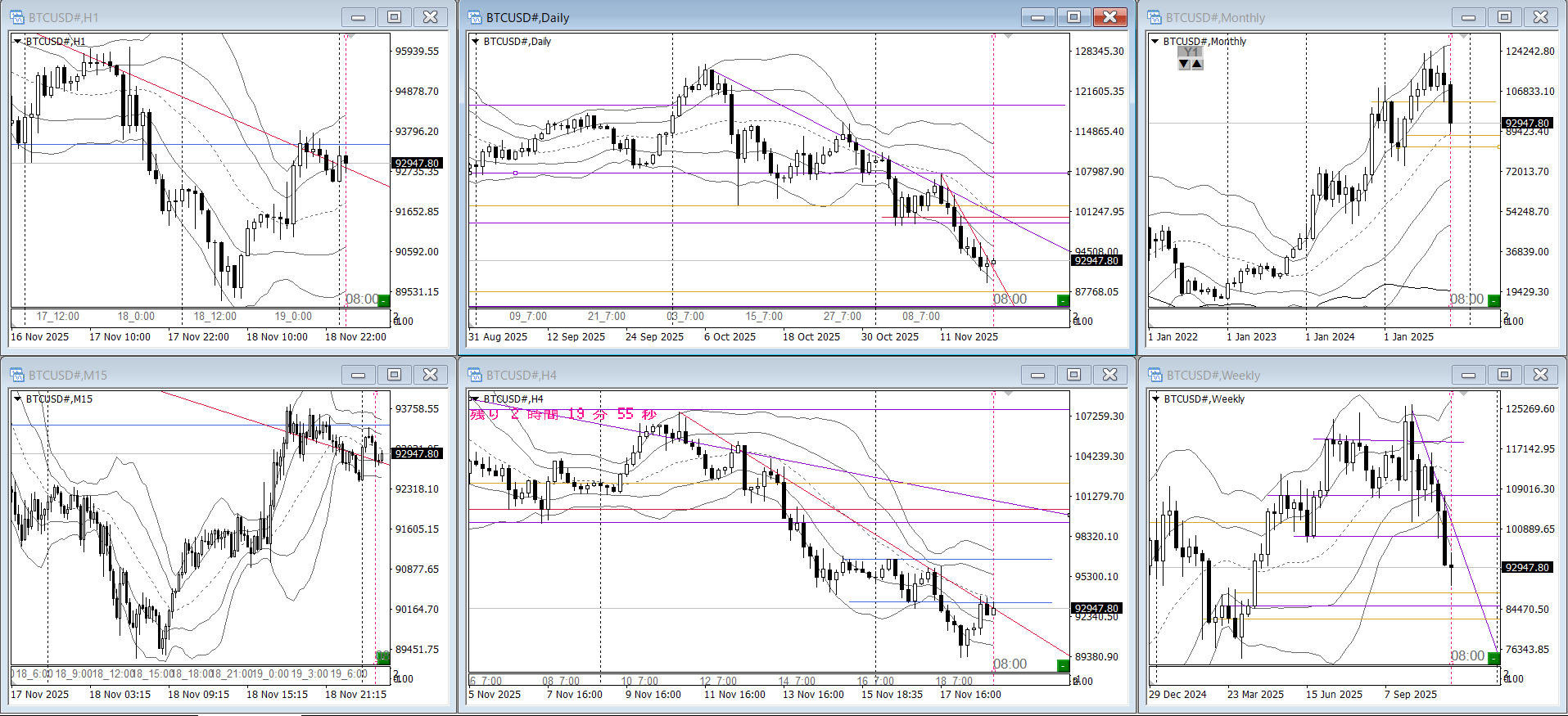Click the Y1 down arrow in Monthly chart
1568x716 pixels.
(x=1184, y=64)
